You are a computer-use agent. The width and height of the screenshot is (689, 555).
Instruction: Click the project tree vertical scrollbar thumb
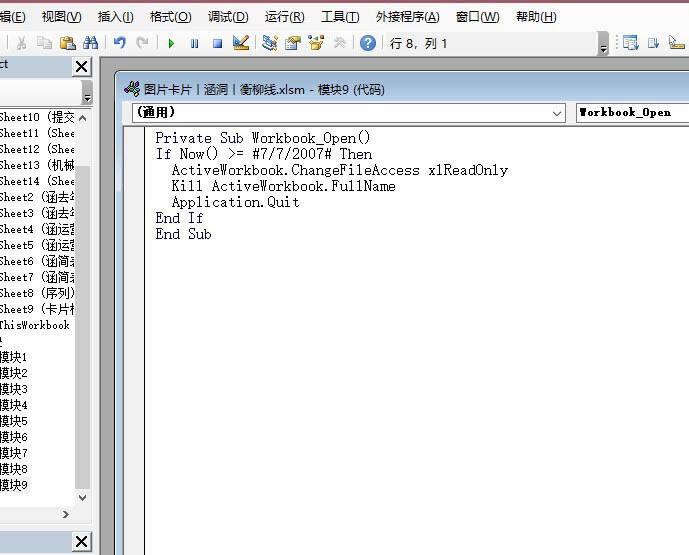point(82,327)
